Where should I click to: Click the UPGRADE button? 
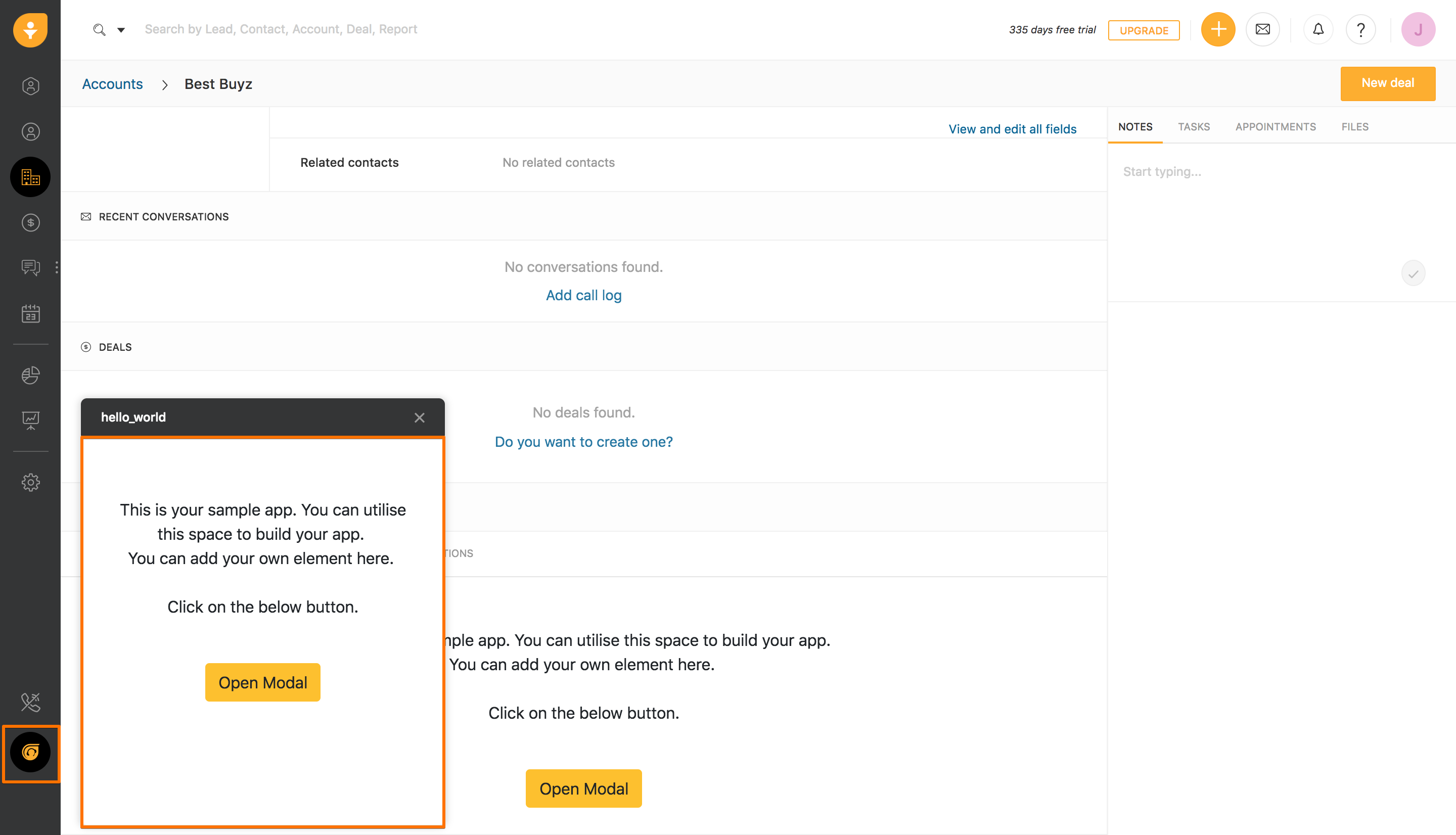point(1144,30)
